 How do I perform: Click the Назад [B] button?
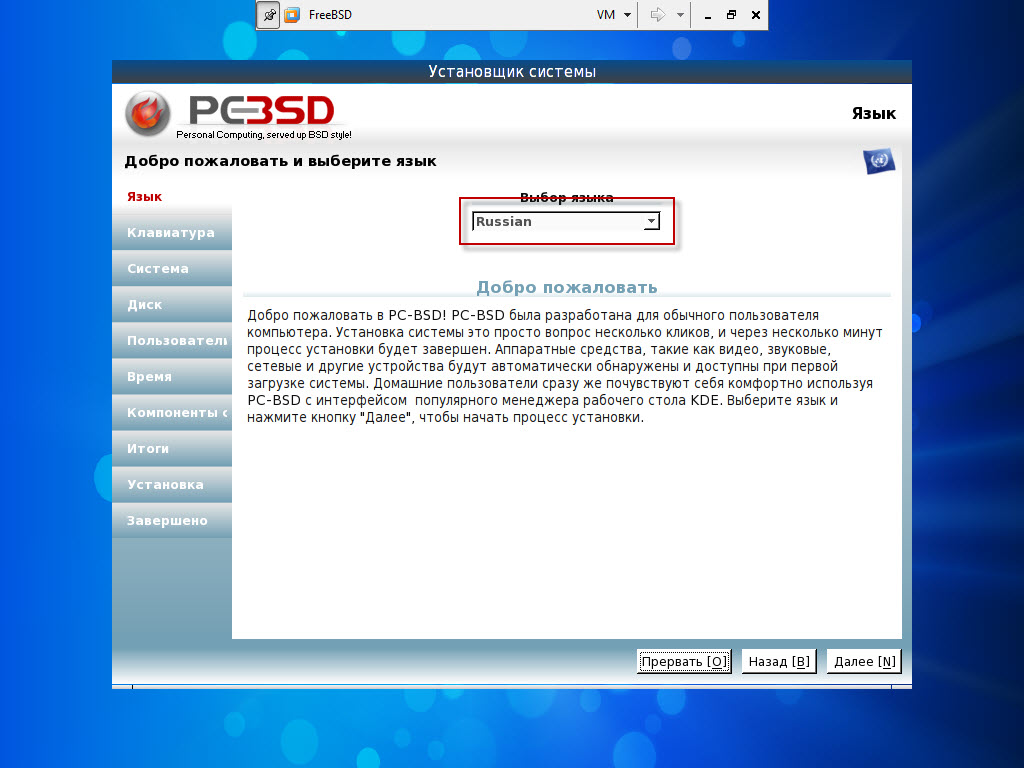click(x=779, y=662)
